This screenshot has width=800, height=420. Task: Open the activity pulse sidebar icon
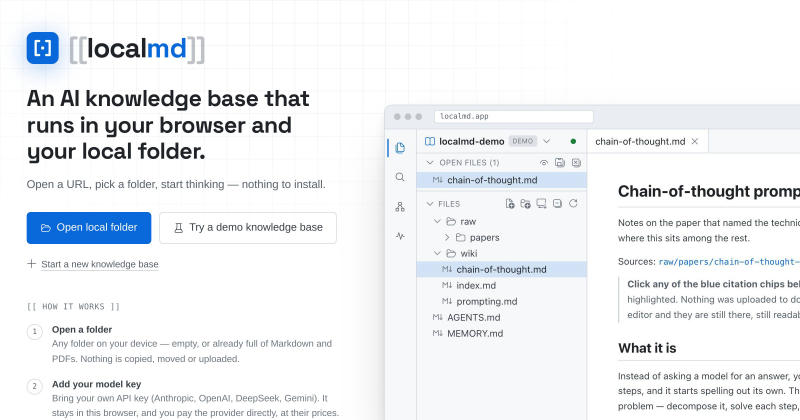(400, 236)
